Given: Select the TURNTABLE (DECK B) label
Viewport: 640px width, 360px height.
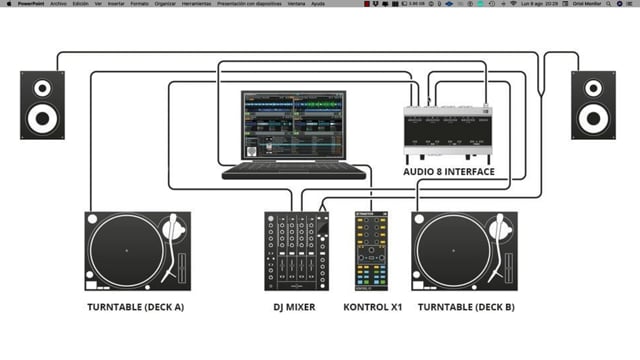Looking at the screenshot, I should 466,307.
